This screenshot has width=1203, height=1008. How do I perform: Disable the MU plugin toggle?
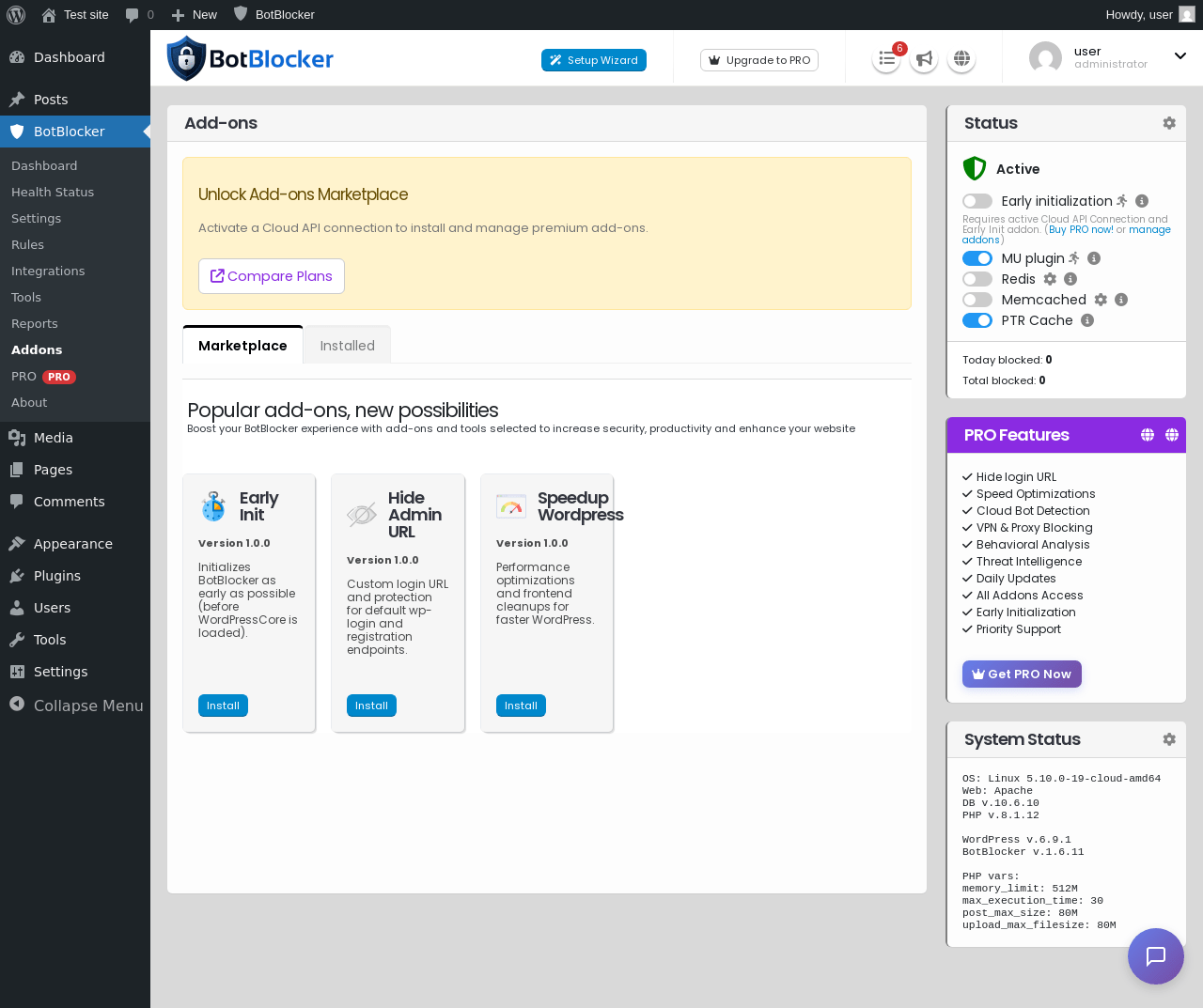click(977, 258)
